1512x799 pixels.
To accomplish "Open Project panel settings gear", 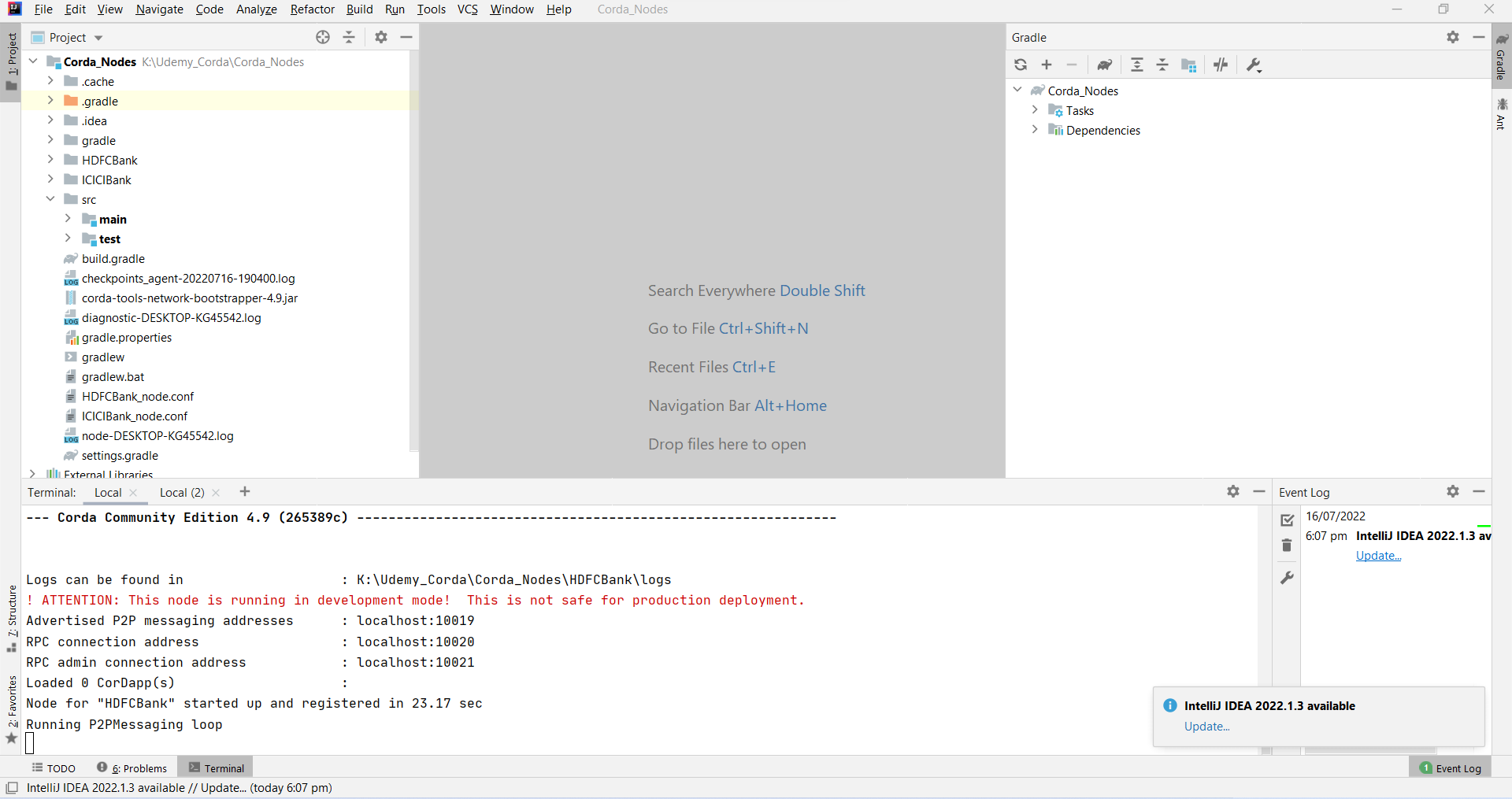I will click(x=381, y=37).
